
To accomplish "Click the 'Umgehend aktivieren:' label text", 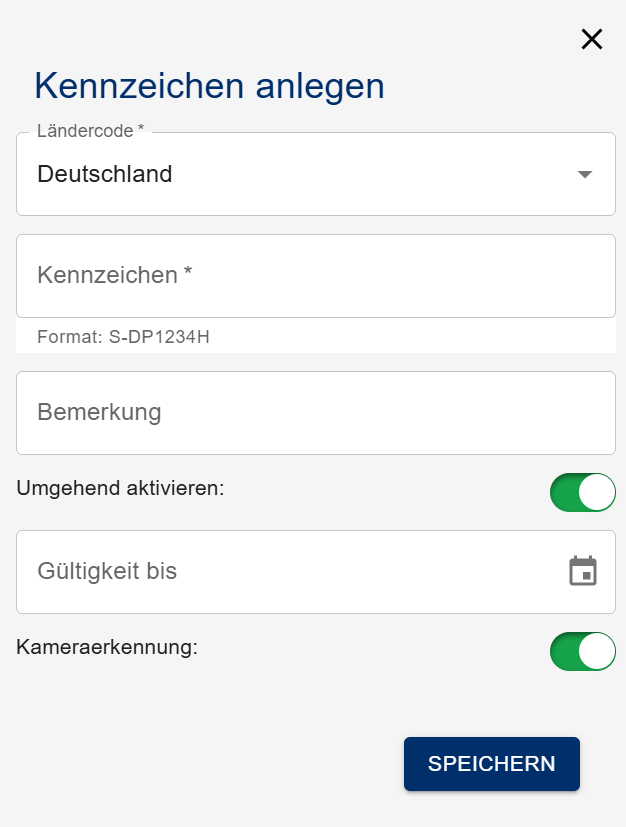I will tap(121, 488).
